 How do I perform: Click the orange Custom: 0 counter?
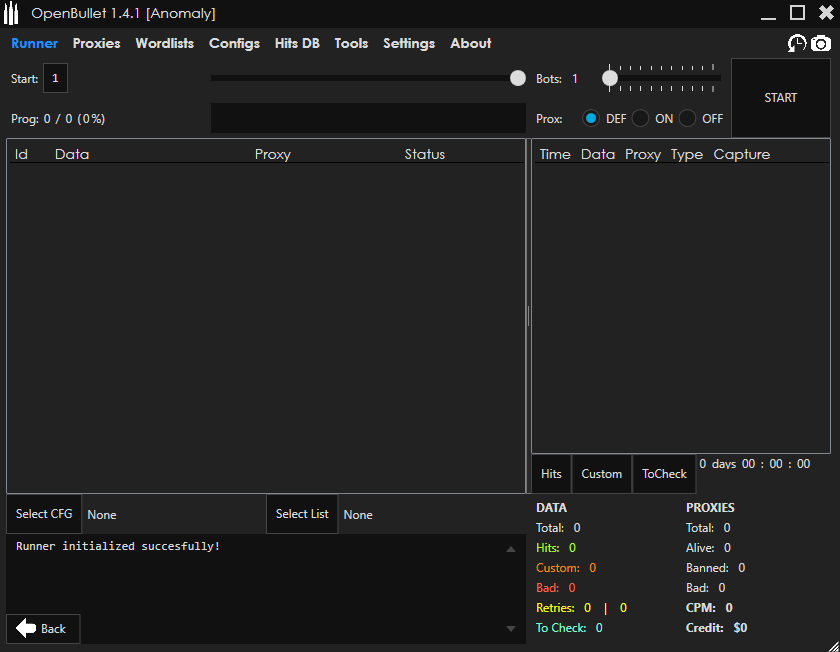point(566,567)
